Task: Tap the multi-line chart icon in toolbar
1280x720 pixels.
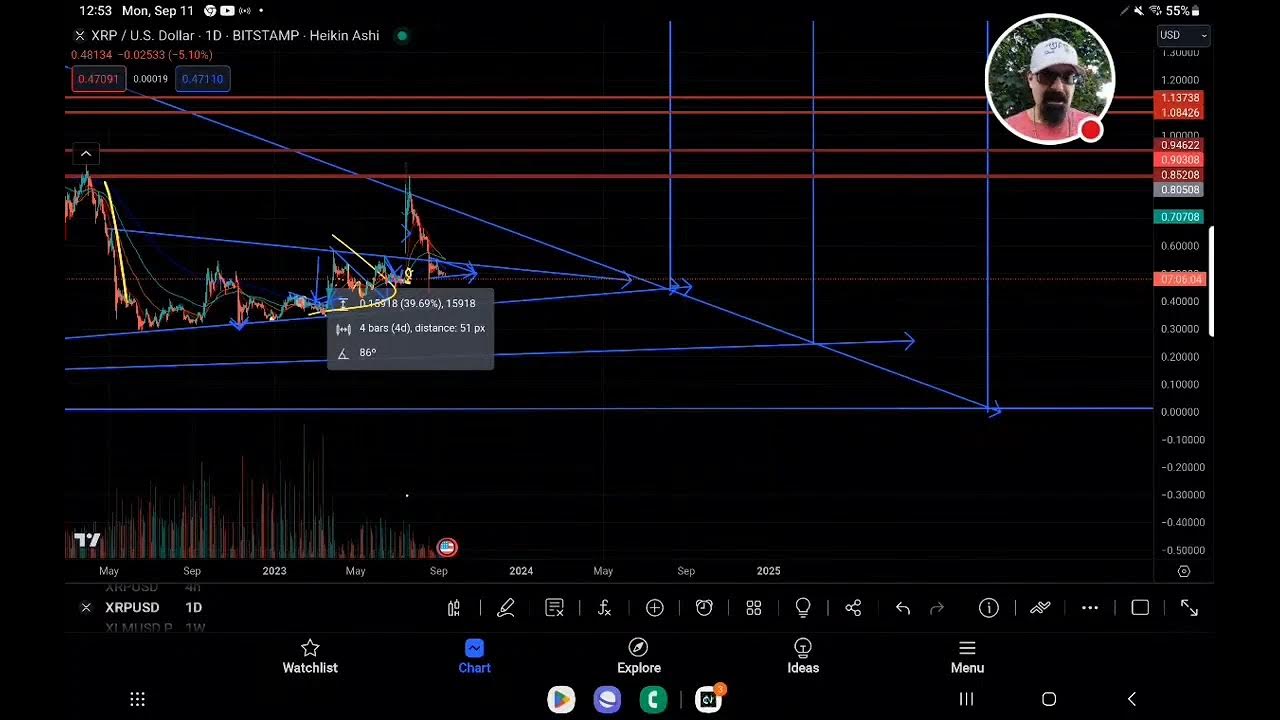Action: point(1040,608)
